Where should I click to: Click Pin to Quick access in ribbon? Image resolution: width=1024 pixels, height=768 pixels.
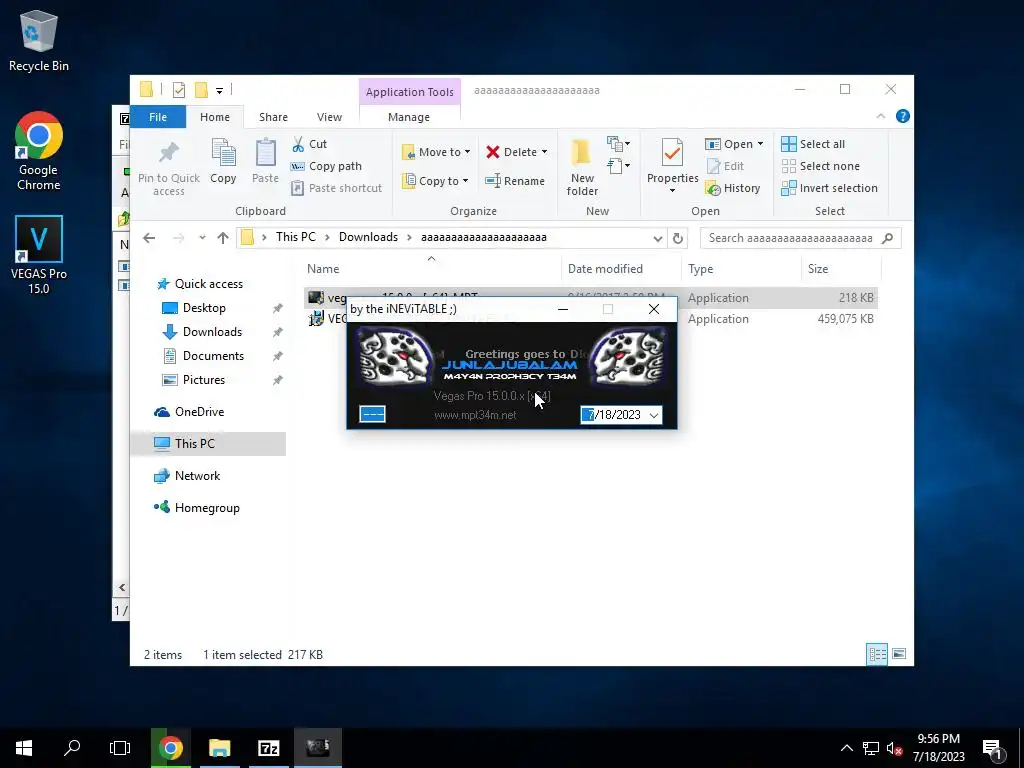tap(168, 169)
